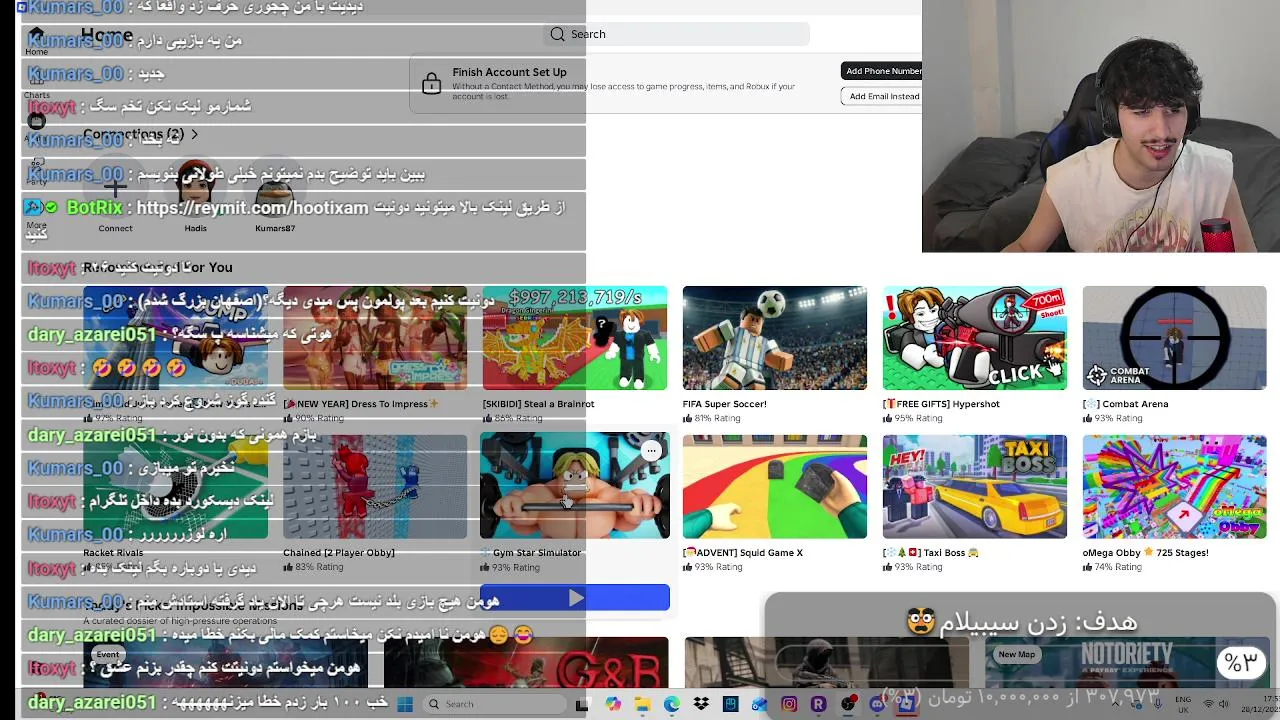Open the G&B game thumbnail
The height and width of the screenshot is (720, 1280).
coord(526,663)
